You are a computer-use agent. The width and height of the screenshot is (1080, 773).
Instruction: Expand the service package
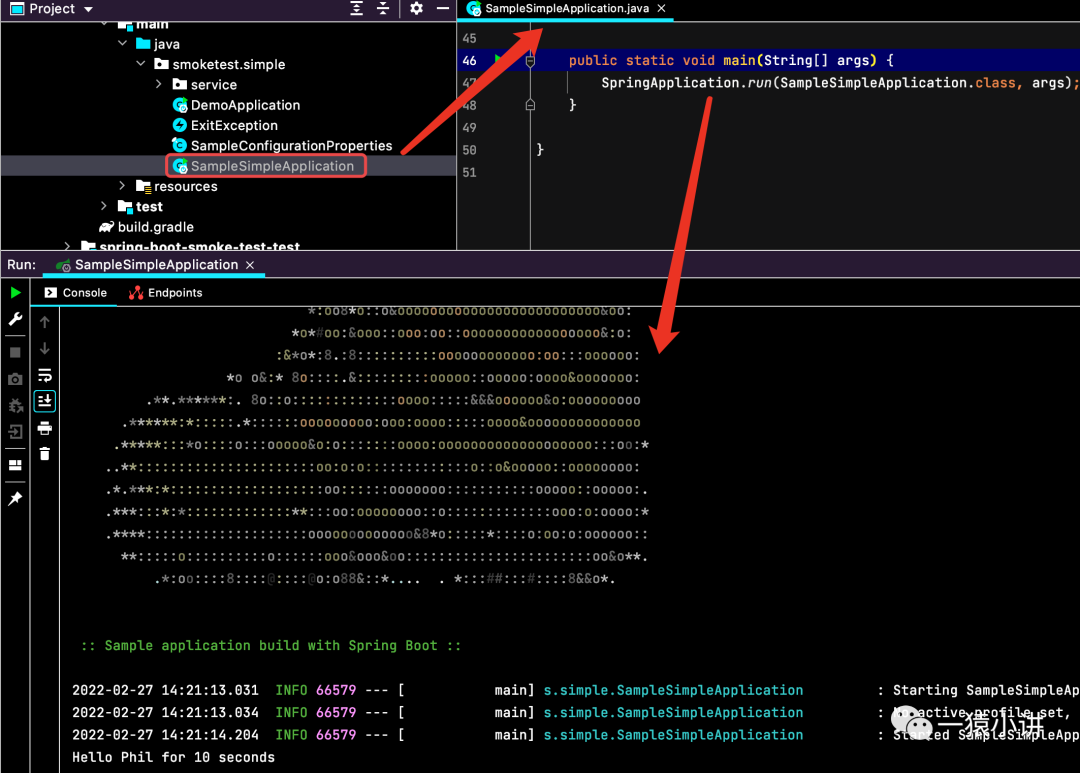tap(159, 84)
